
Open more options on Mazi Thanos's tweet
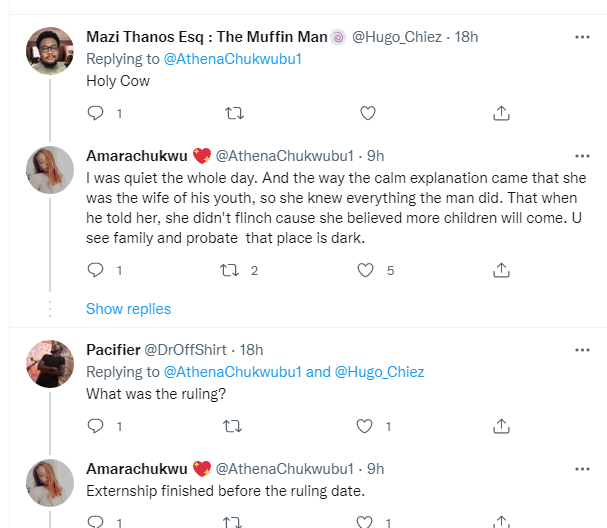click(x=581, y=37)
